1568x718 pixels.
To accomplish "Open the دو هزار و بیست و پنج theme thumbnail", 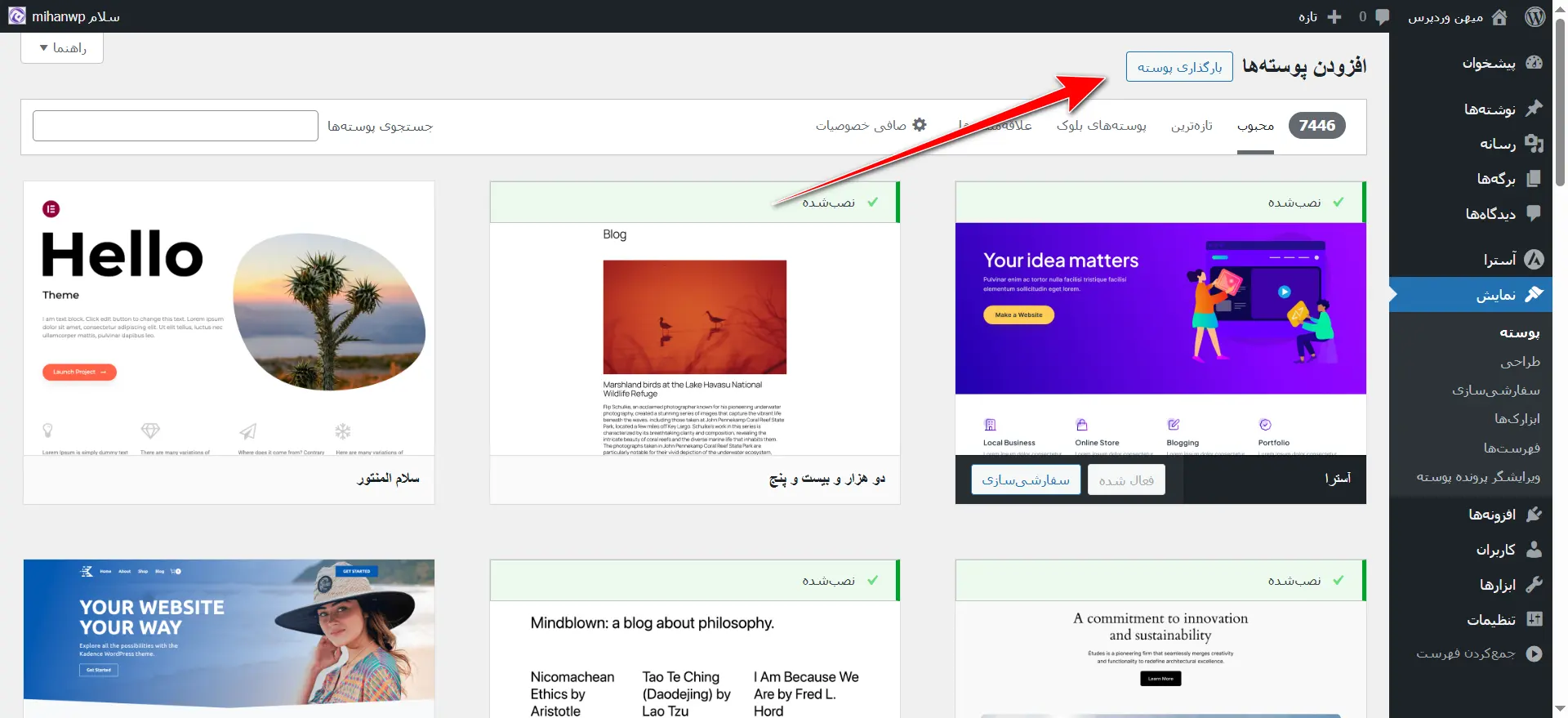I will tap(695, 339).
